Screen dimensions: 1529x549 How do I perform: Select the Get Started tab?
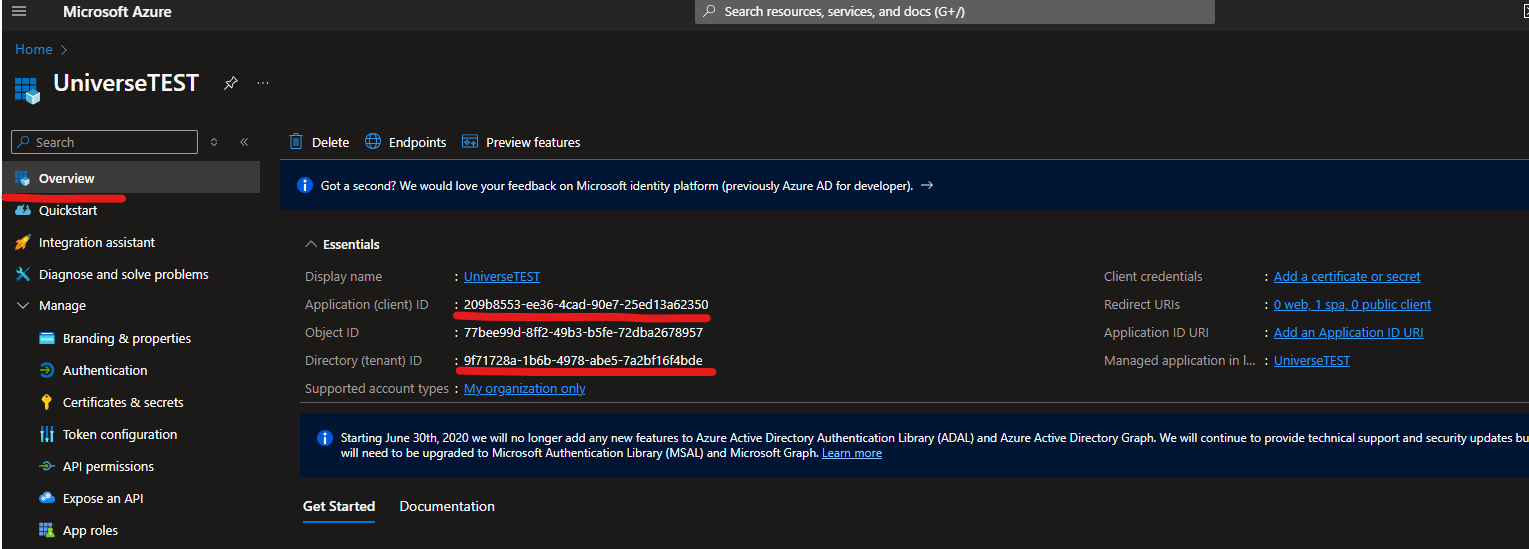[339, 506]
